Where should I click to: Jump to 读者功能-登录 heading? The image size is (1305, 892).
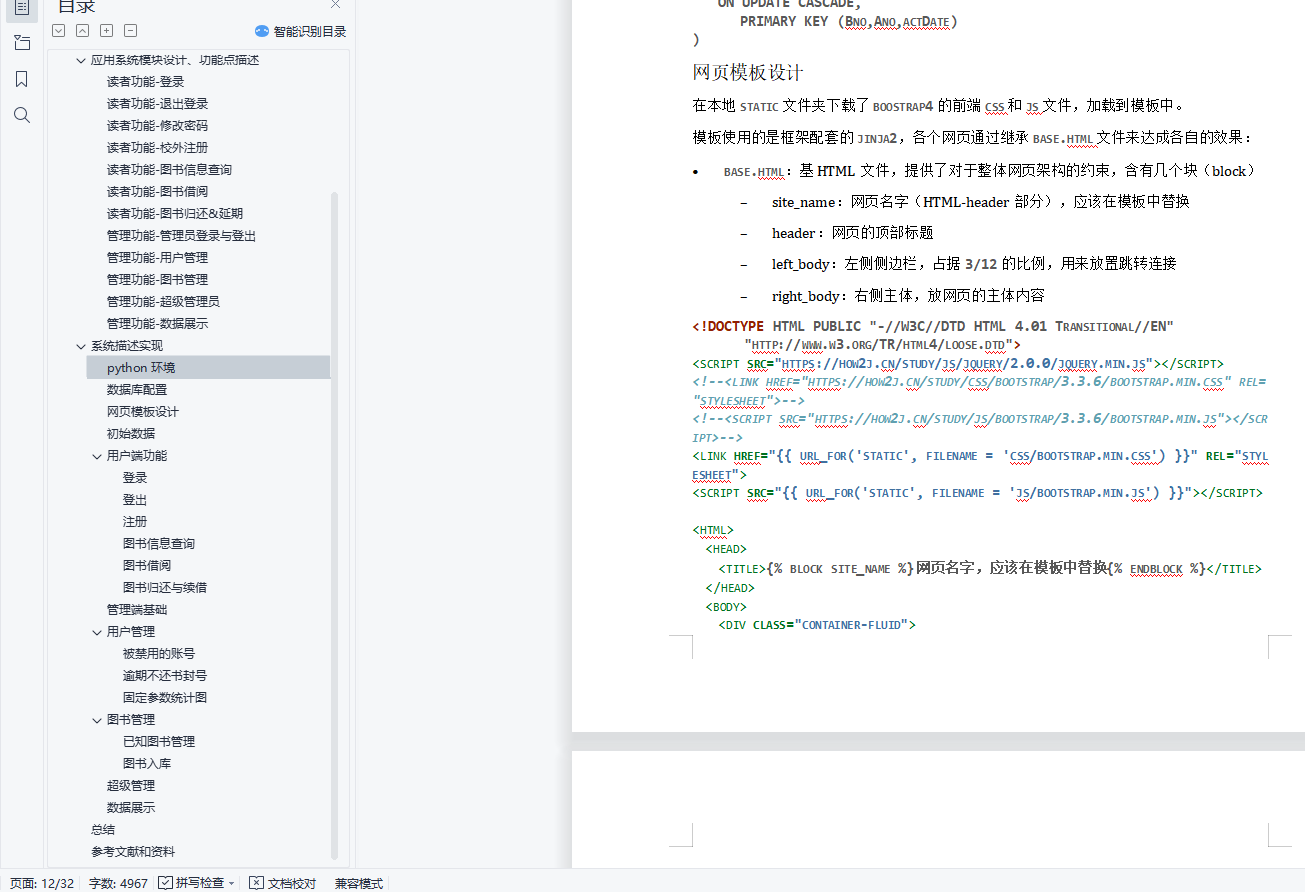click(145, 82)
